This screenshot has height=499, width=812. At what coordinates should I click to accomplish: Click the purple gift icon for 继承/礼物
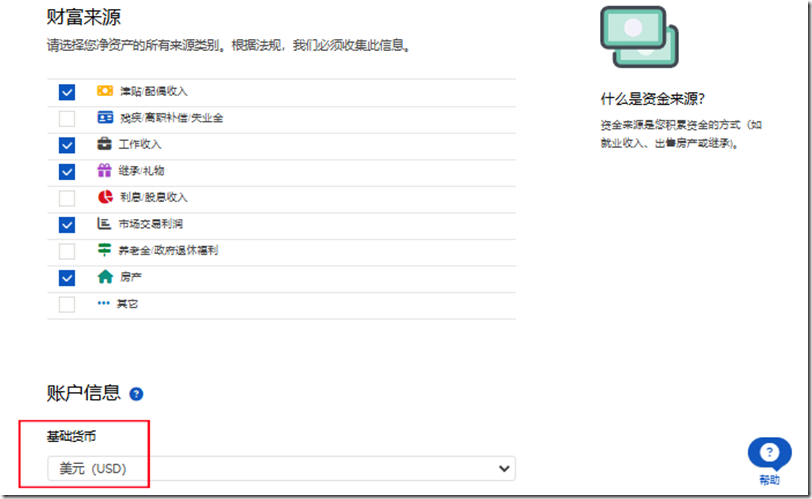[x=104, y=171]
